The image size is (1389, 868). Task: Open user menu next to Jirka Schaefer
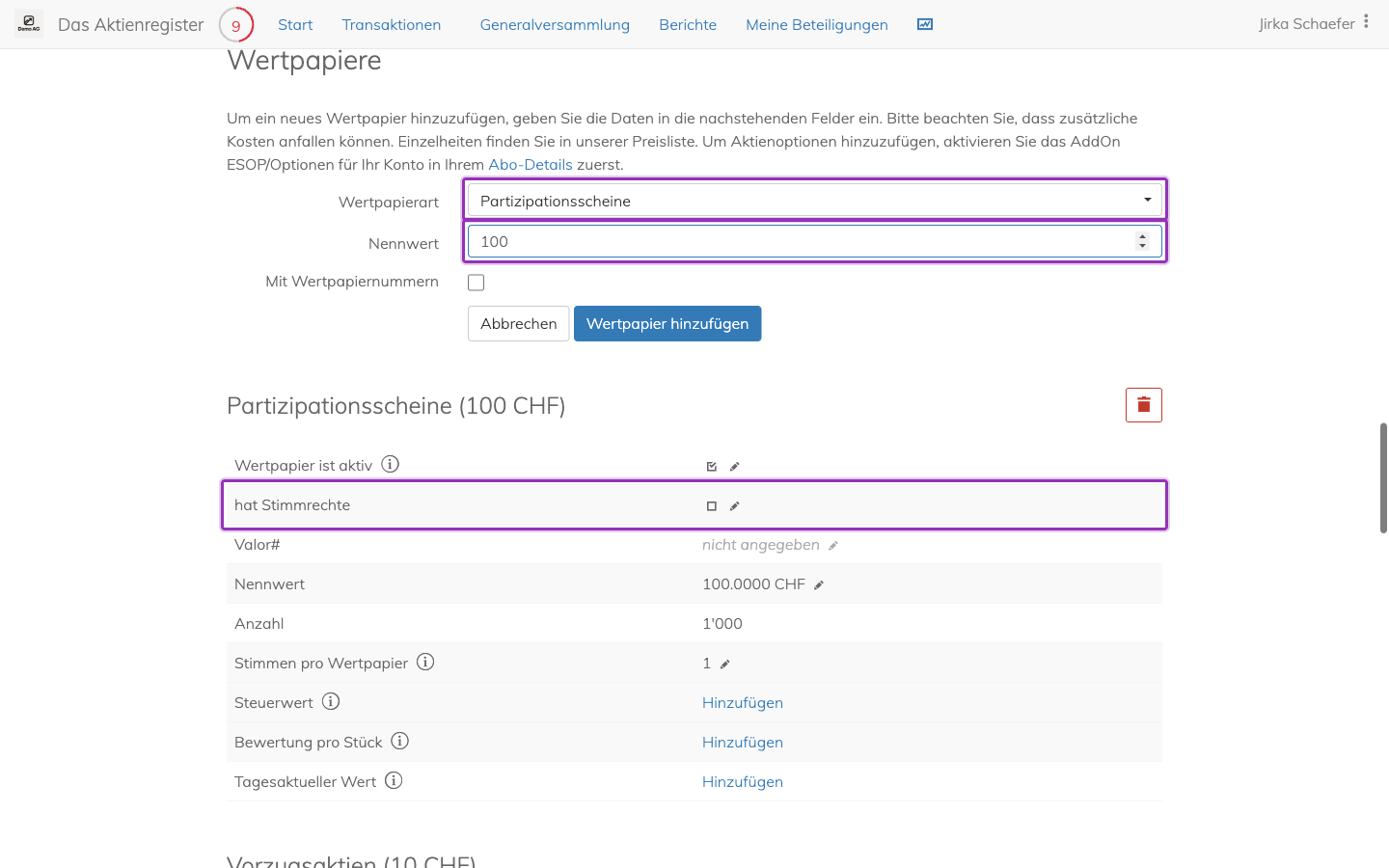1366,21
